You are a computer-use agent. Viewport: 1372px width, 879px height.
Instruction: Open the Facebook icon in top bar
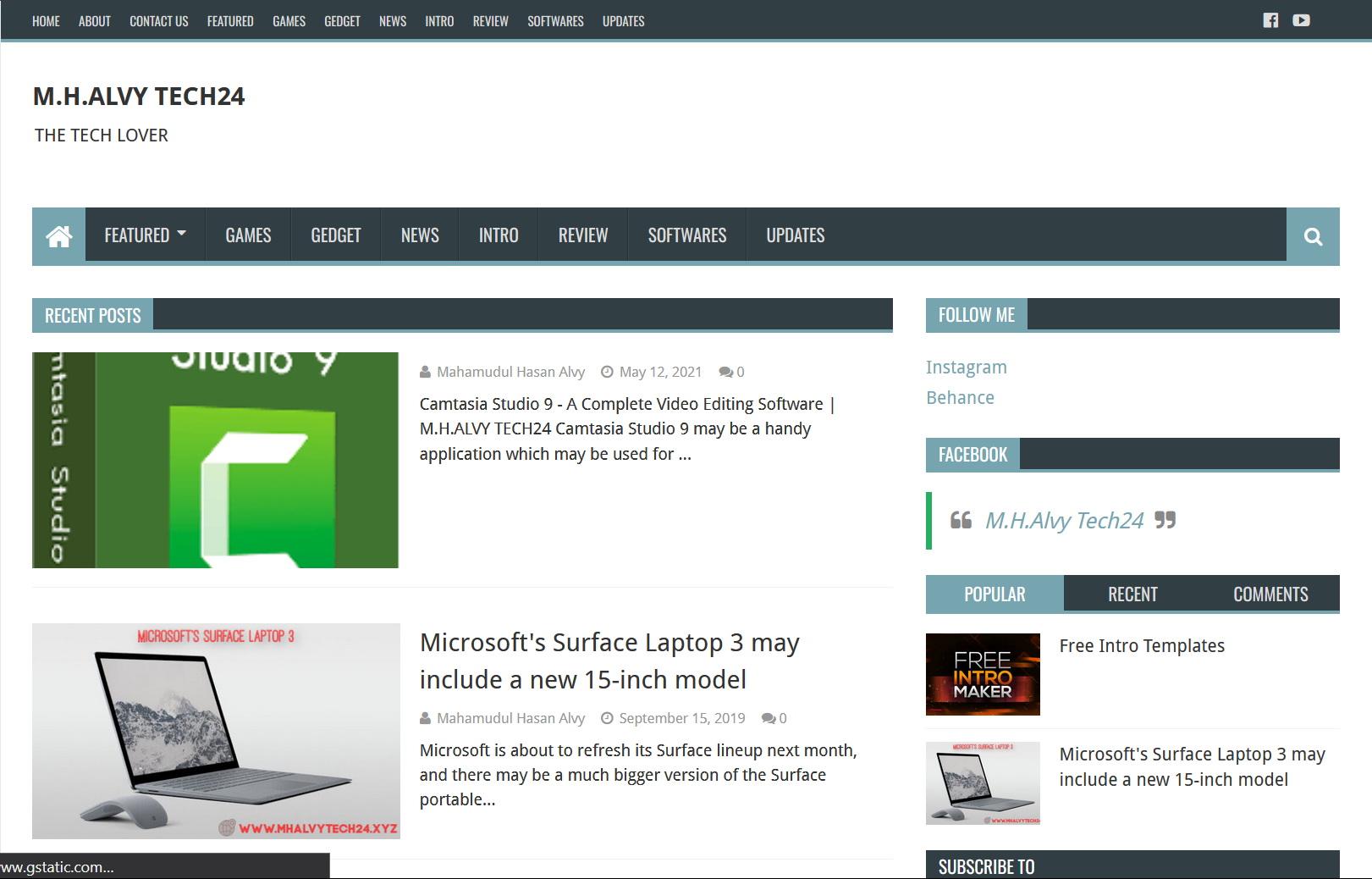point(1270,20)
